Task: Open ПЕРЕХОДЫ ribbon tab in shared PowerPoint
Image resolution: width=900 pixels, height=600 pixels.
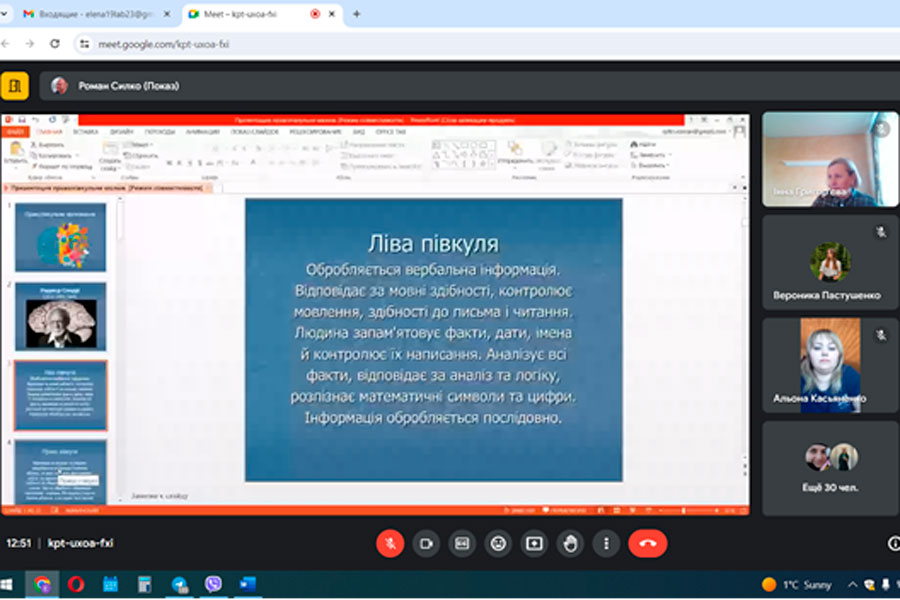Action: (160, 132)
